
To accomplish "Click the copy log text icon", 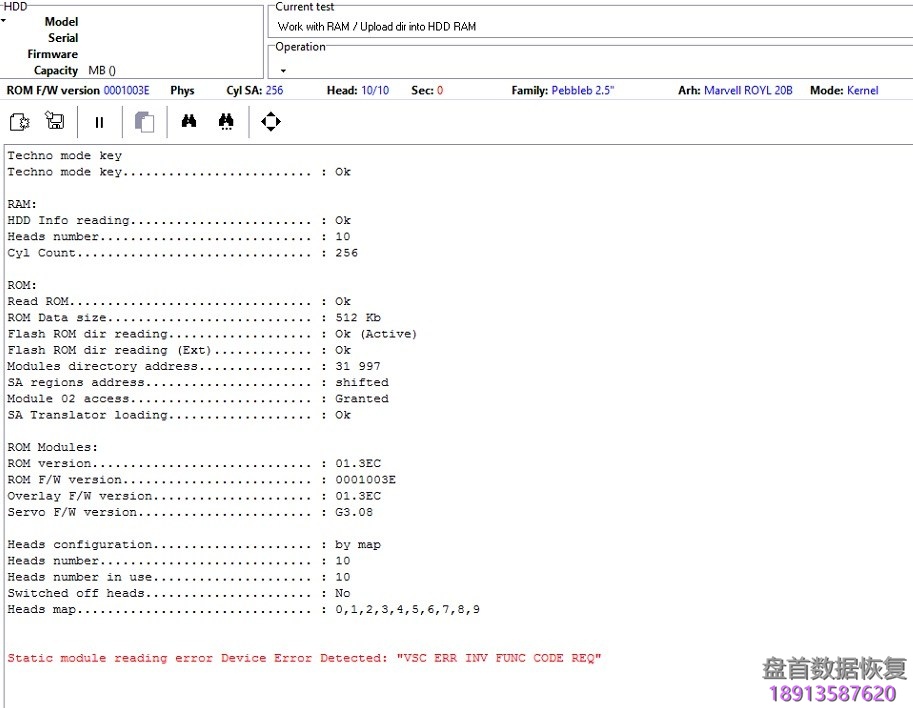I will 143,121.
